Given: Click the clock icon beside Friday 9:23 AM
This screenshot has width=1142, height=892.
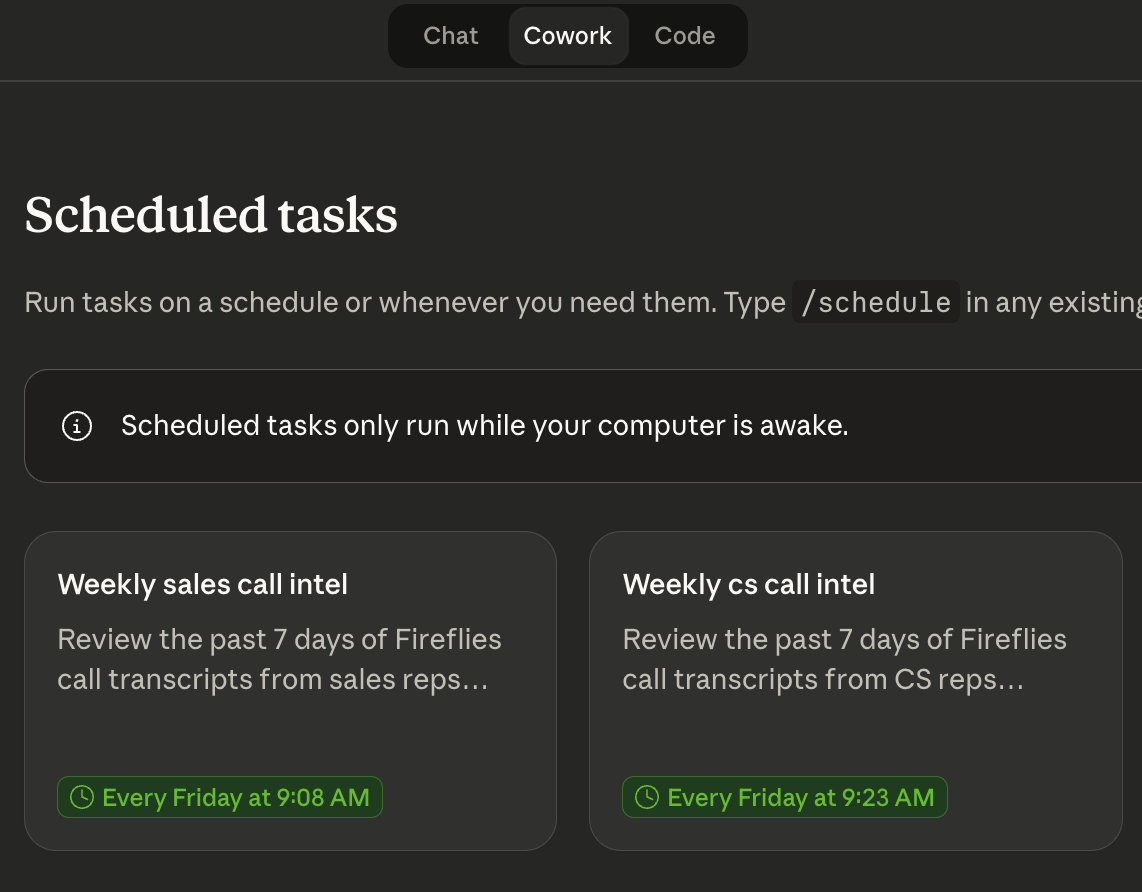Looking at the screenshot, I should point(647,797).
